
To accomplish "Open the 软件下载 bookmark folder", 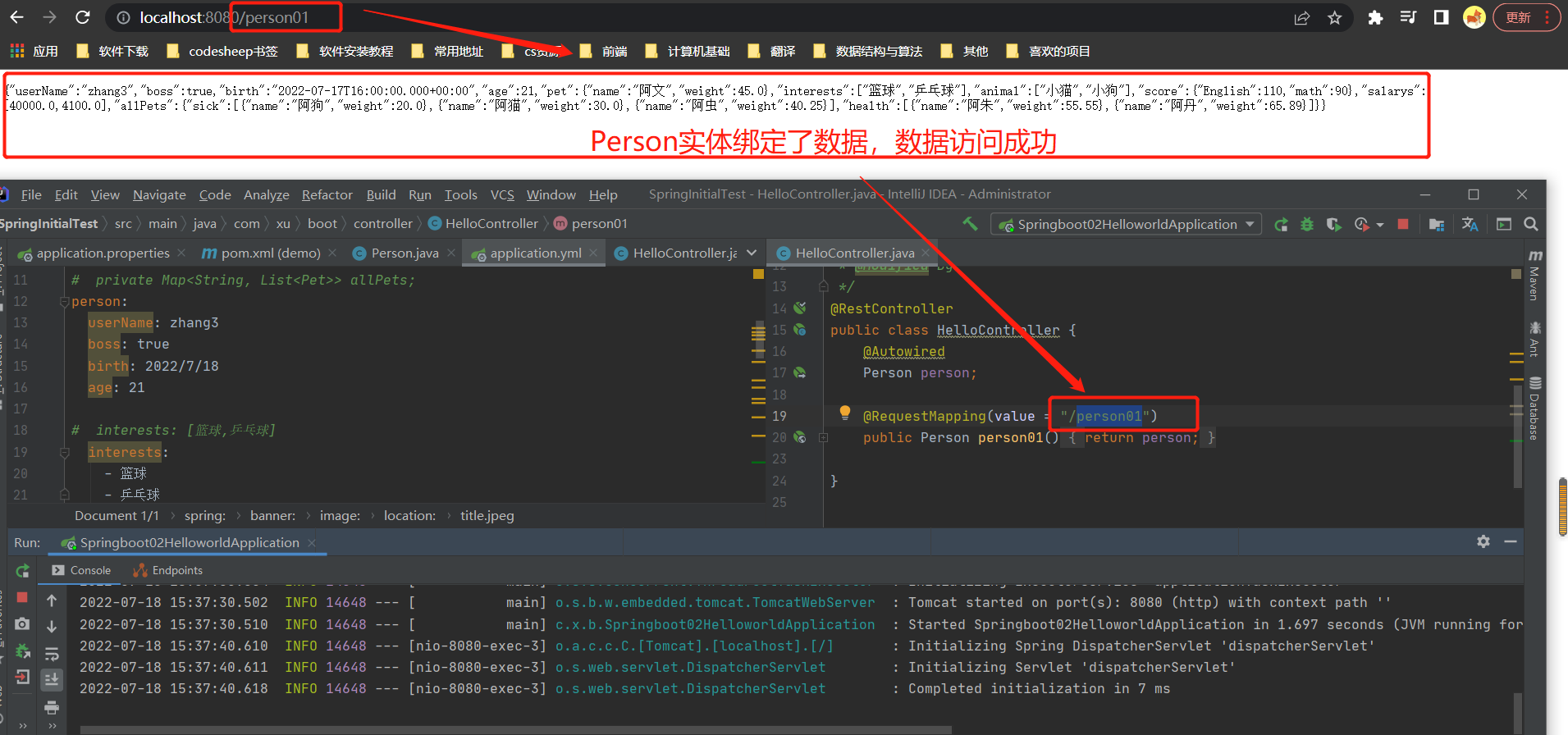I will click(112, 52).
